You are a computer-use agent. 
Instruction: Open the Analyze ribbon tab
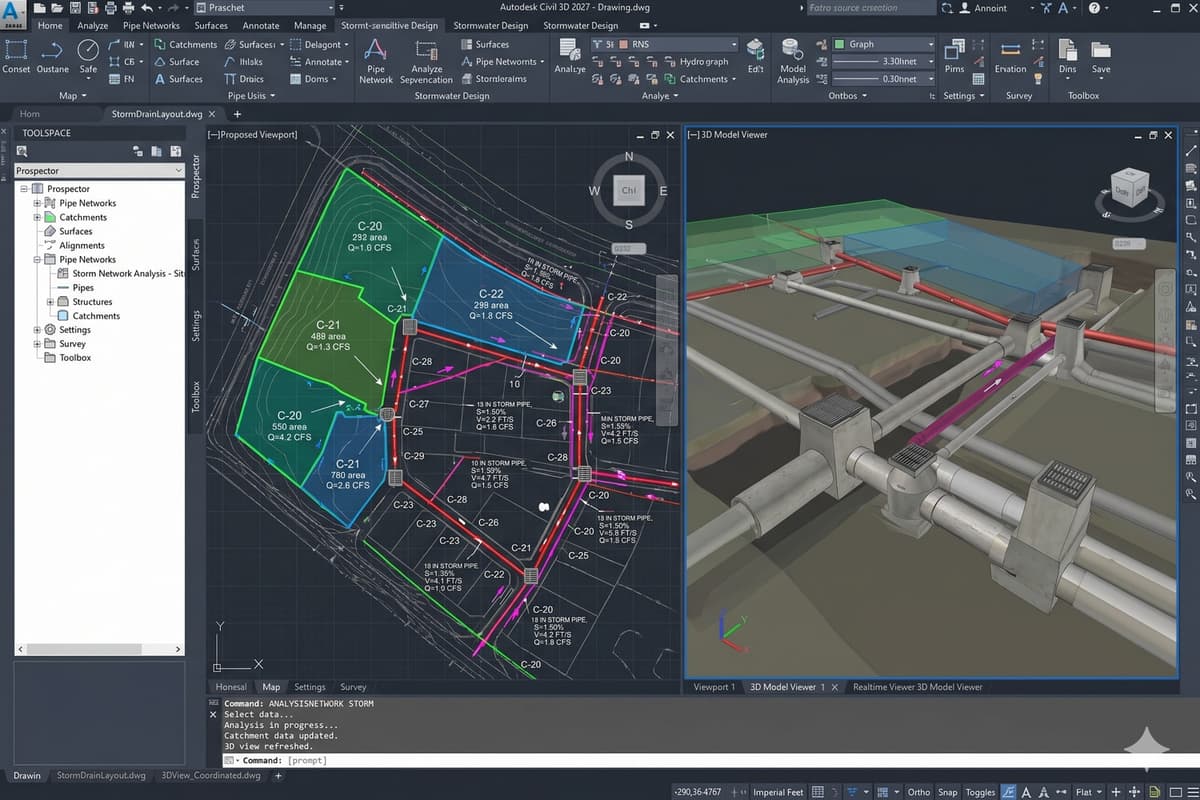coord(92,25)
